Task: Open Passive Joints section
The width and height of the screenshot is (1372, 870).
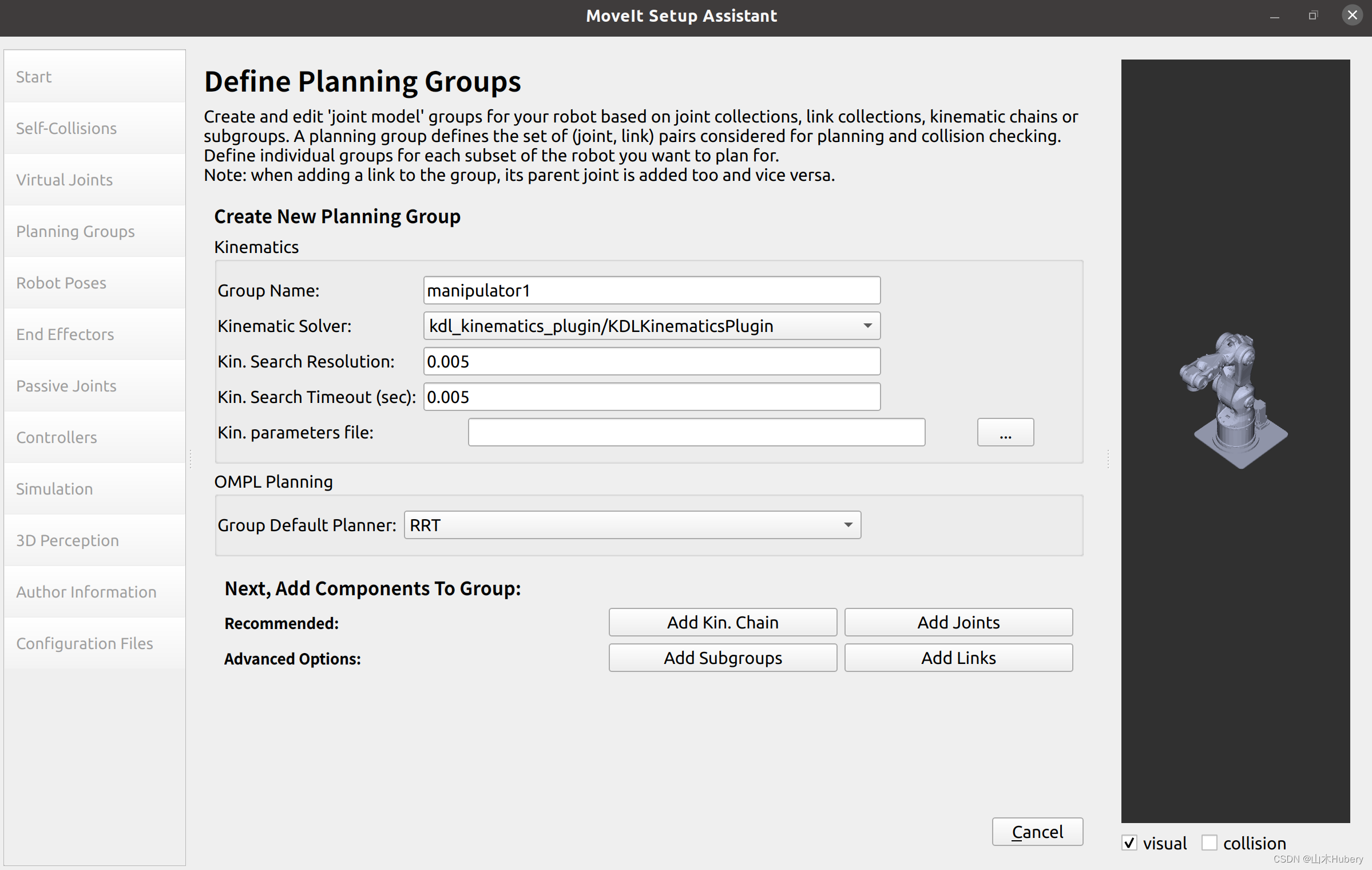Action: [94, 386]
